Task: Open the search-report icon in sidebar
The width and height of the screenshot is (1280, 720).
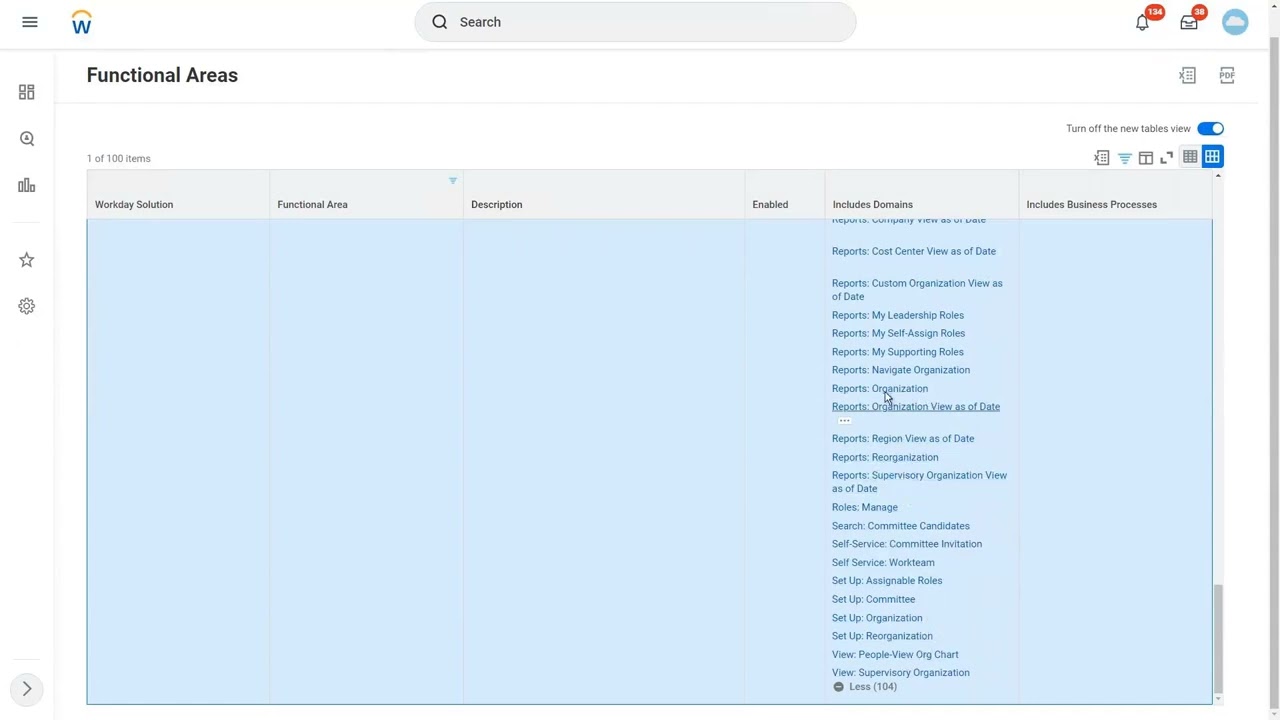Action: coord(27,139)
